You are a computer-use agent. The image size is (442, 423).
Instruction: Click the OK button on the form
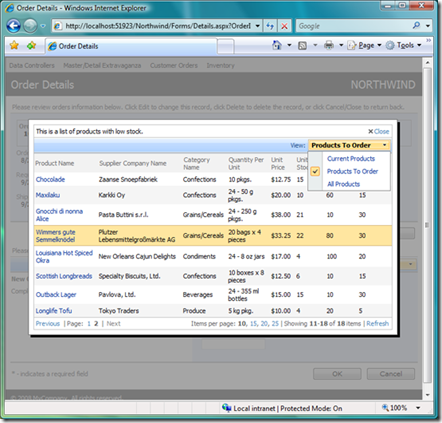click(337, 374)
